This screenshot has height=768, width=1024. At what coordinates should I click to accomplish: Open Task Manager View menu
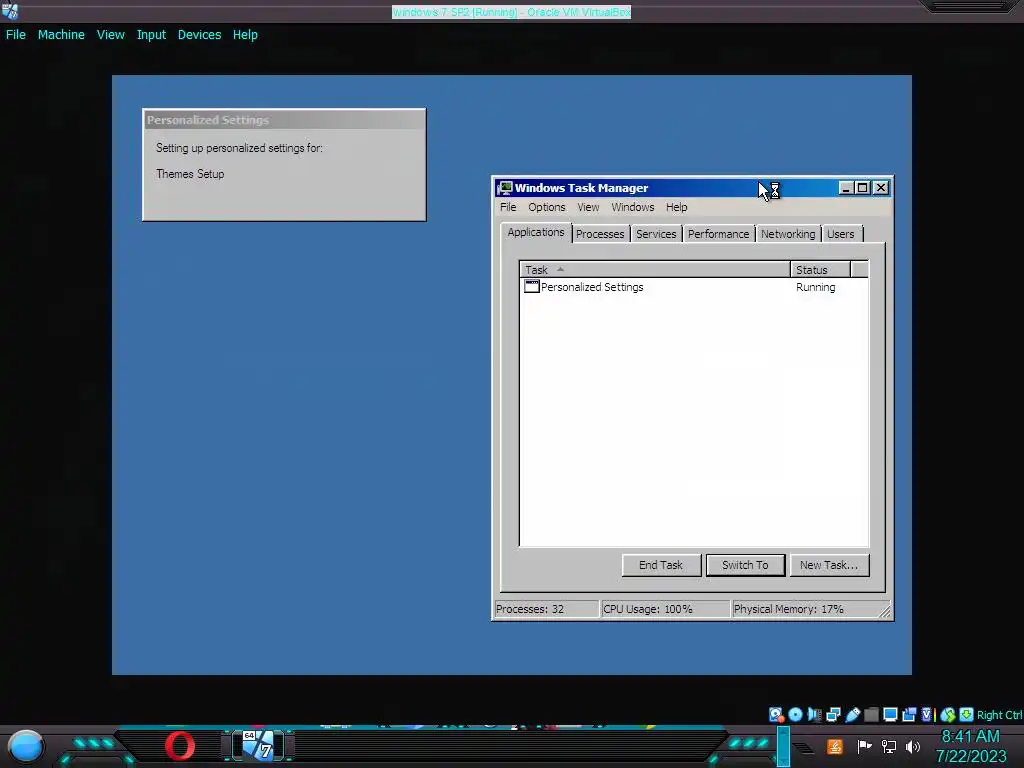[x=588, y=207]
